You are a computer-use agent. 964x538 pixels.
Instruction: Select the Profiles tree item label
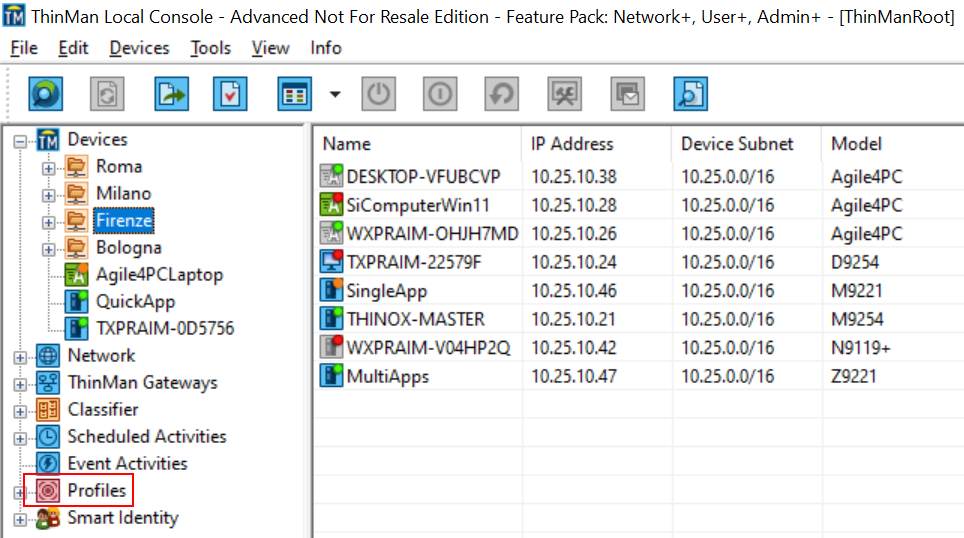tap(97, 491)
